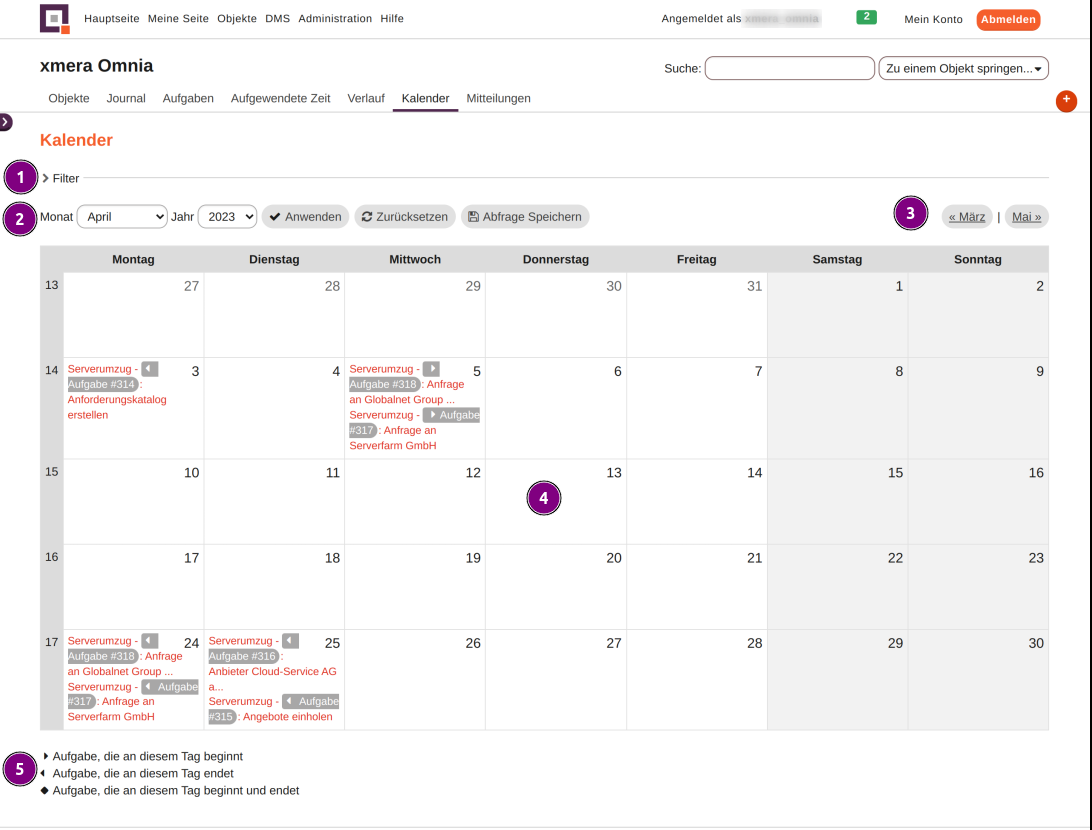Viewport: 1092px width, 830px height.
Task: Click the day cell for April 30
Action: click(978, 680)
